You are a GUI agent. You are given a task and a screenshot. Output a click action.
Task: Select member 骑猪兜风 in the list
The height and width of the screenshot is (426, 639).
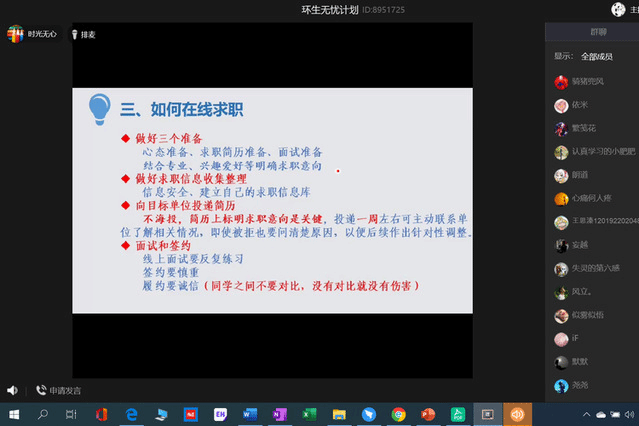click(593, 81)
